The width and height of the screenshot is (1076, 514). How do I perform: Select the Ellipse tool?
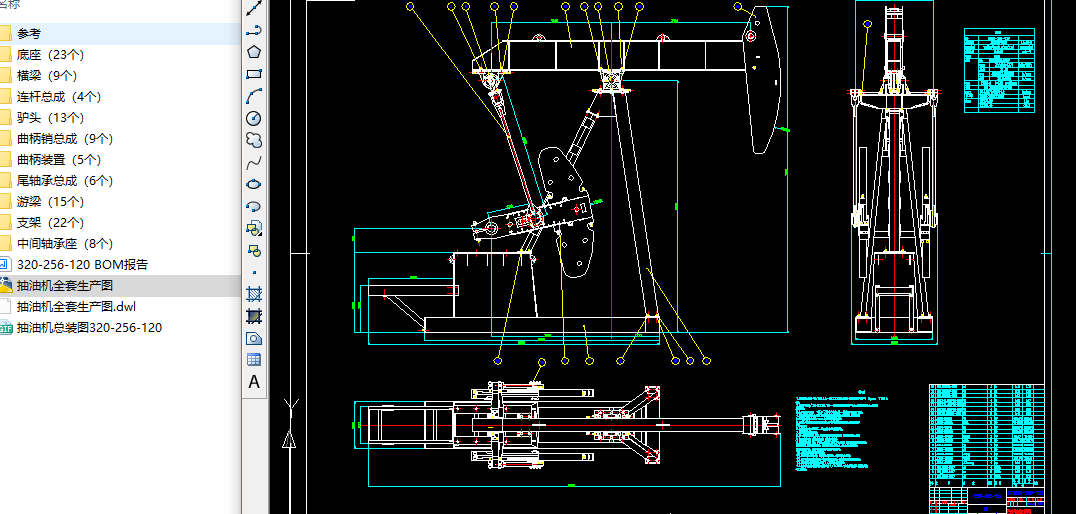[254, 184]
